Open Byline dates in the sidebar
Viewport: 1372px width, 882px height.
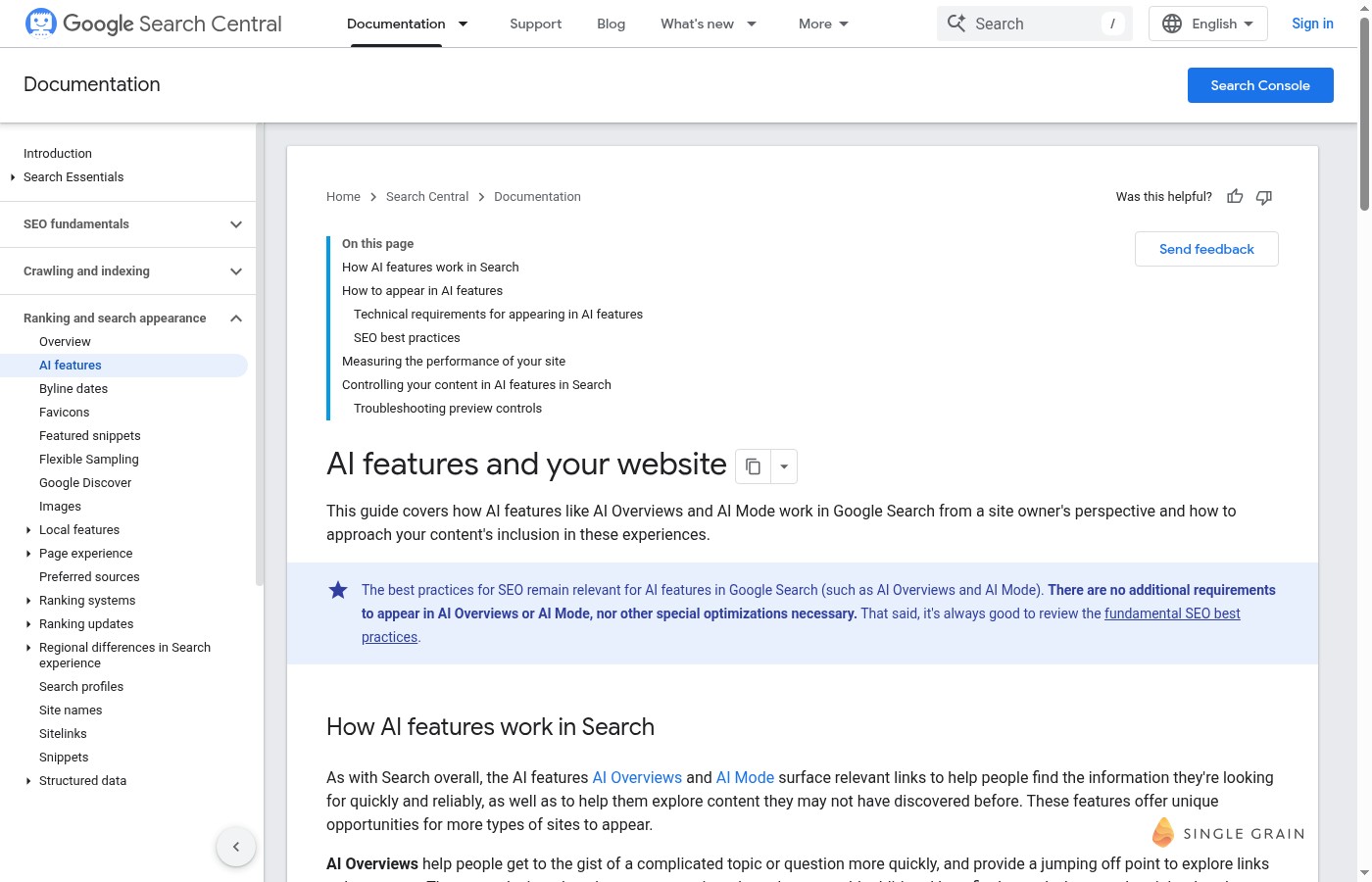click(x=73, y=389)
